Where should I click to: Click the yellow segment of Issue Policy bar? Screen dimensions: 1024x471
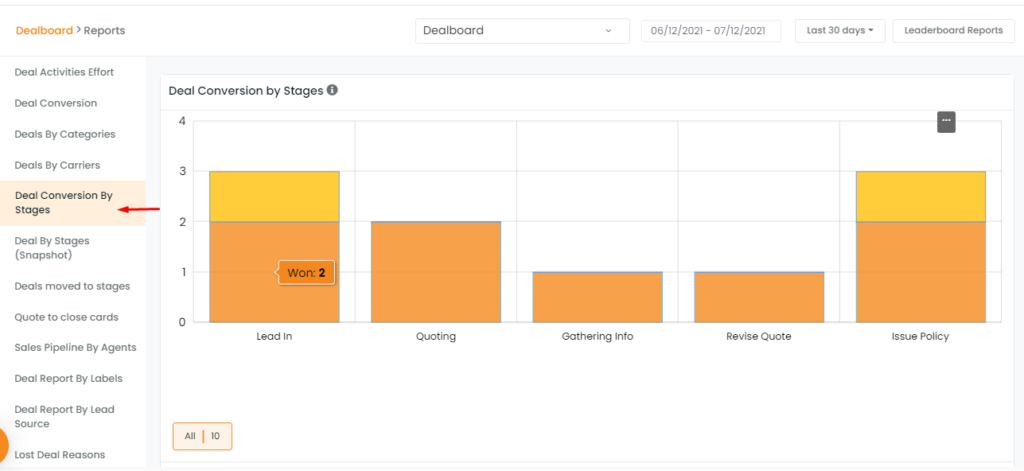[x=921, y=197]
